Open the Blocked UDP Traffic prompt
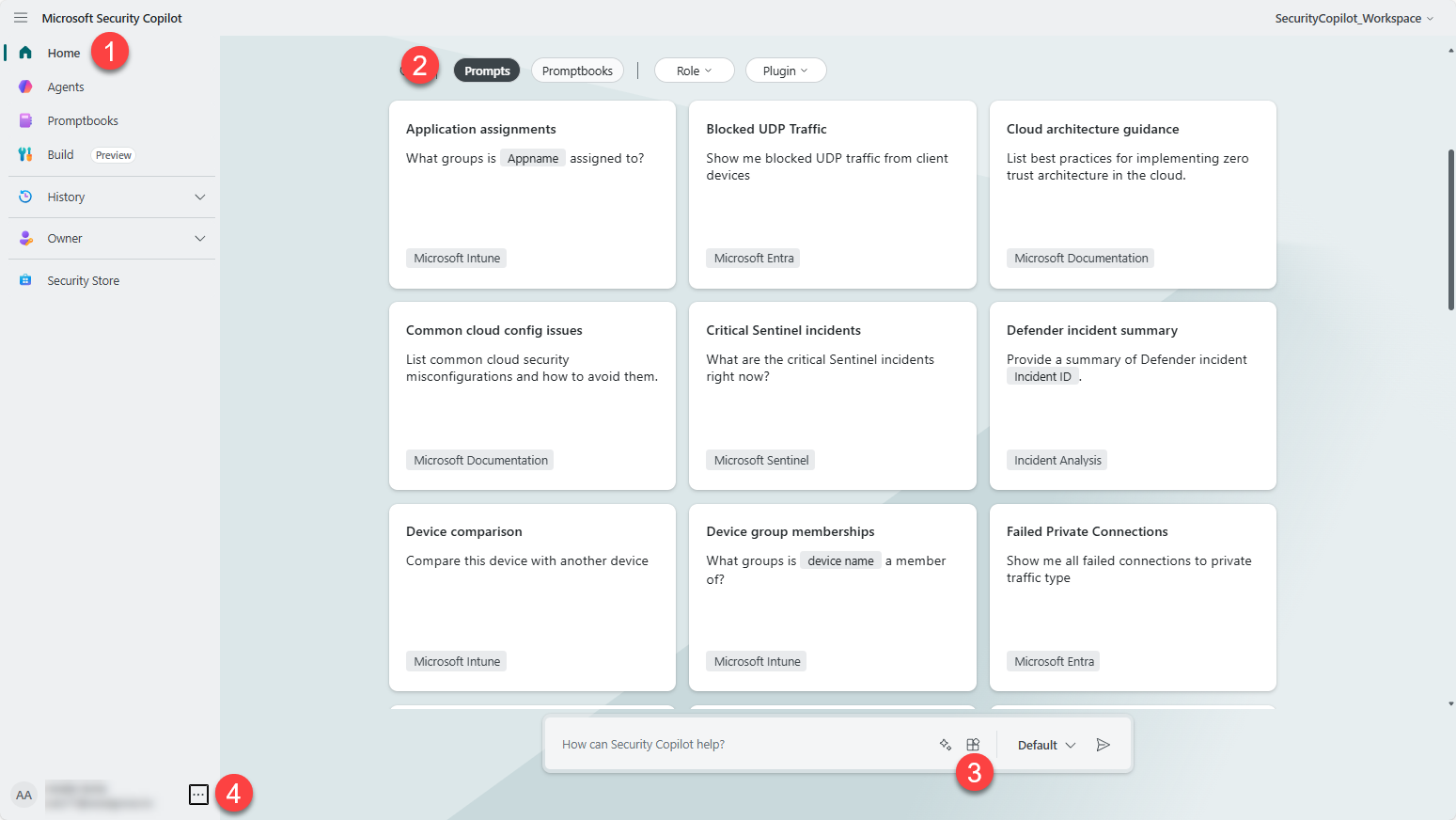This screenshot has height=820, width=1456. point(831,195)
